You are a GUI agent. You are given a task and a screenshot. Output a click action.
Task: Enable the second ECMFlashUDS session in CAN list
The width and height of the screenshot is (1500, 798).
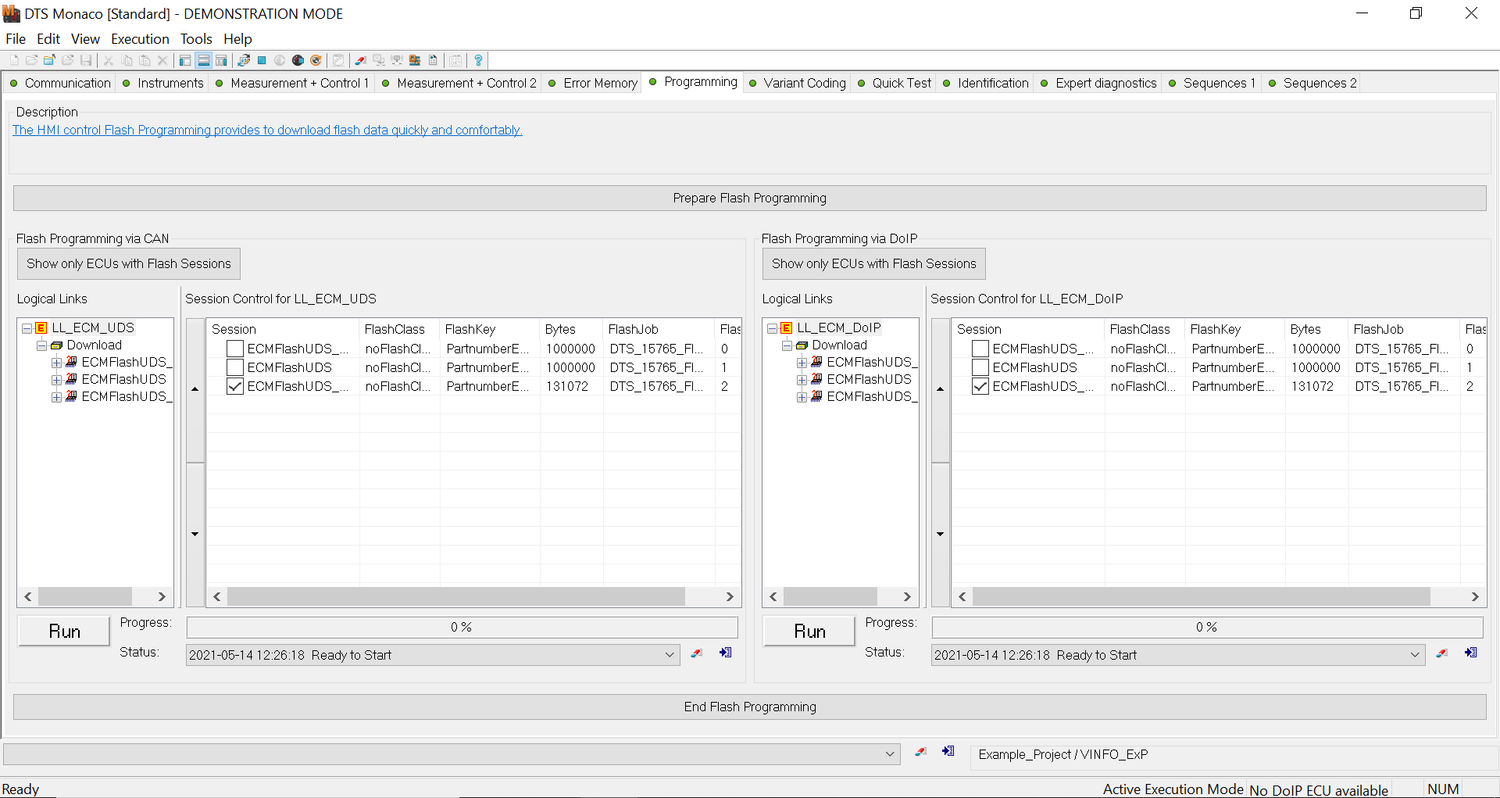point(235,368)
